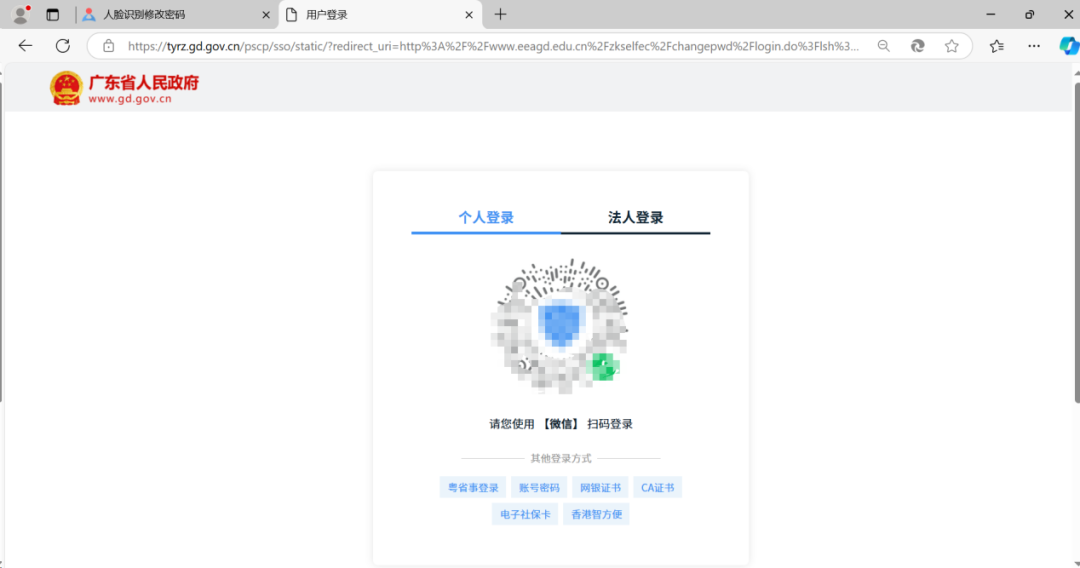1080x568 pixels.
Task: Choose 香港智方便 login method
Action: click(x=596, y=514)
